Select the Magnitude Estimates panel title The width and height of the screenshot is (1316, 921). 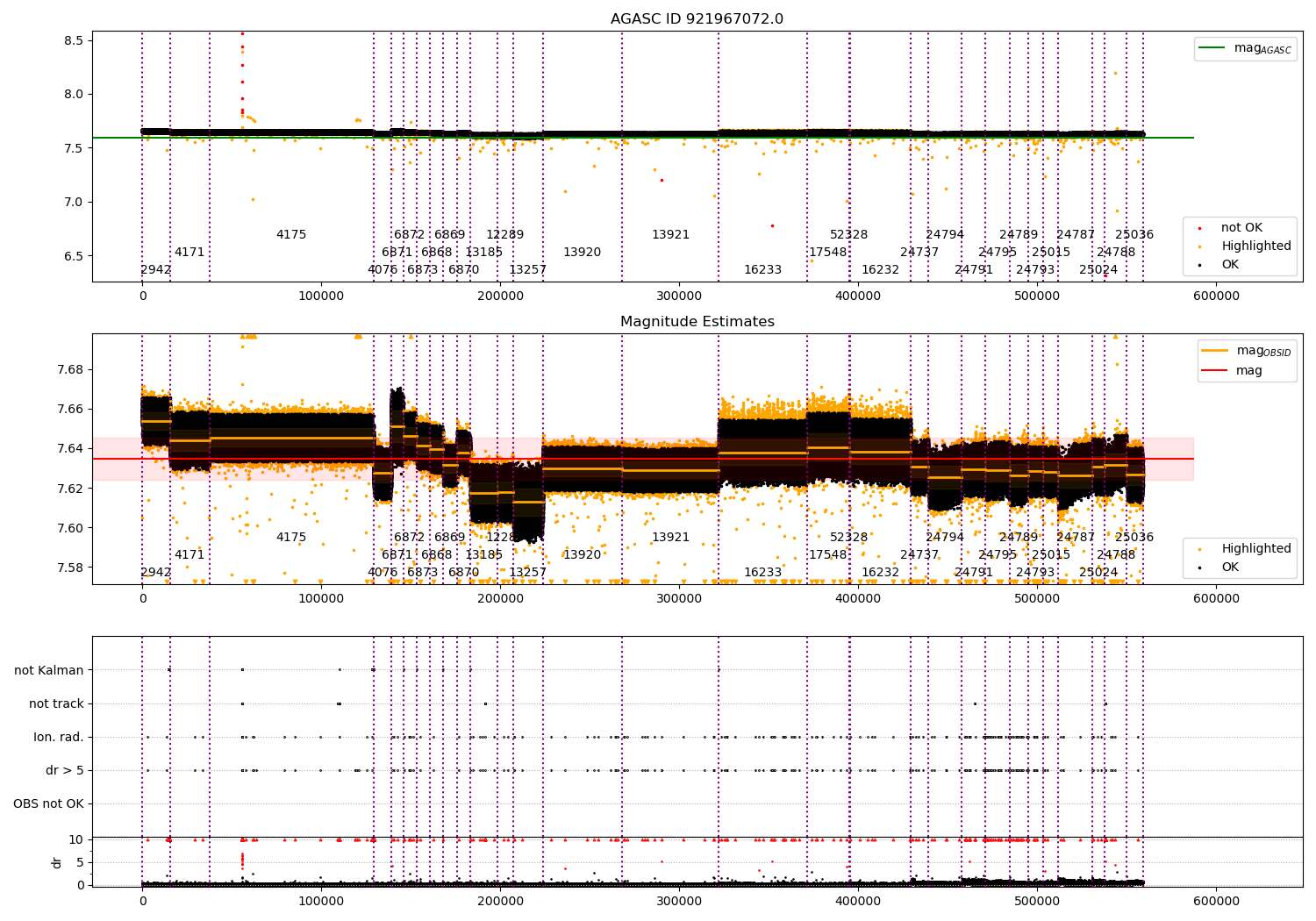pos(697,322)
